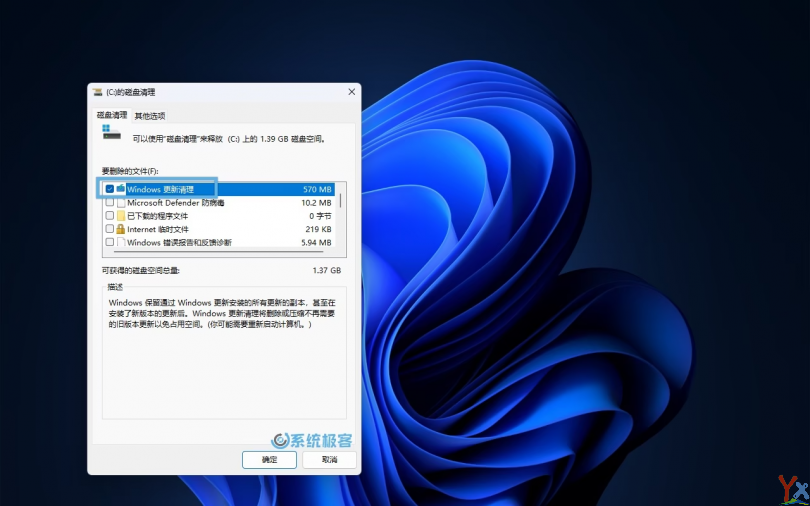
Task: Click the Windows 更新清理 item icon
Action: coord(121,189)
